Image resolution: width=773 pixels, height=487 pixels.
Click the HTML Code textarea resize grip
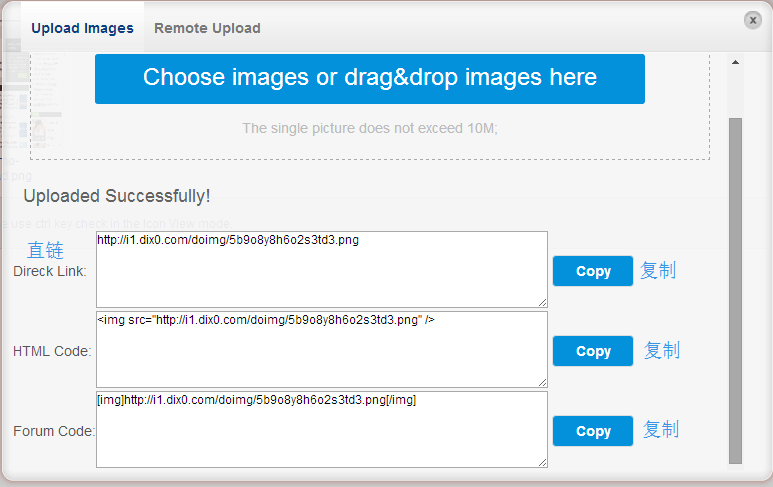coord(542,383)
